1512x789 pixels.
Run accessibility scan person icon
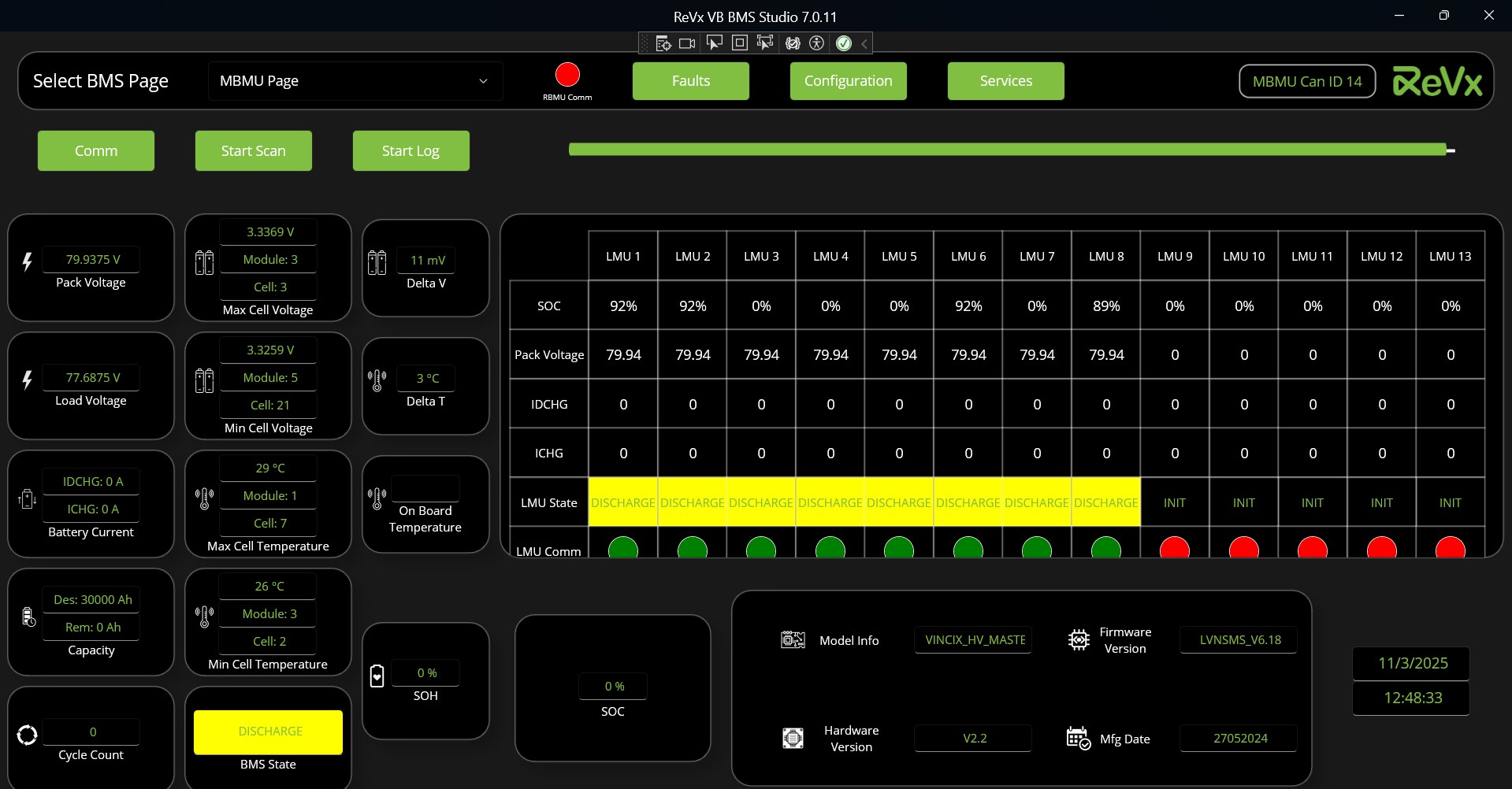pyautogui.click(x=817, y=43)
